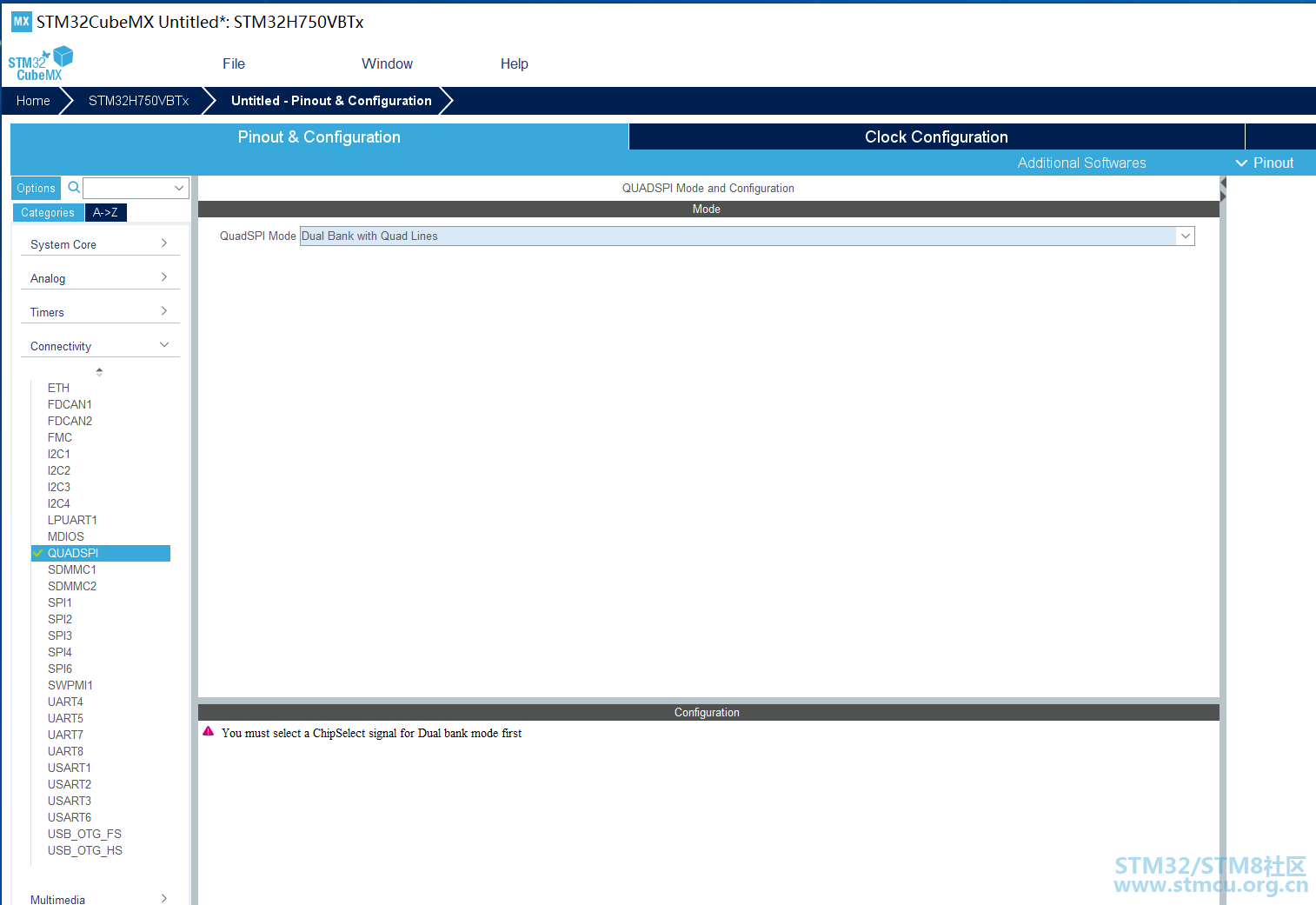This screenshot has height=905, width=1316.
Task: Click the search magnifier icon
Action: pyautogui.click(x=74, y=187)
